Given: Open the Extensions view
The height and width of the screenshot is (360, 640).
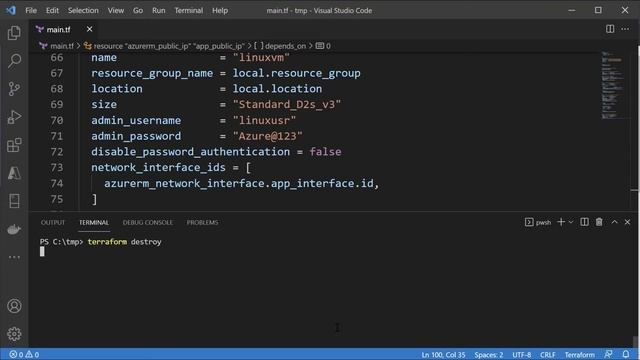Looking at the screenshot, I should point(14,145).
